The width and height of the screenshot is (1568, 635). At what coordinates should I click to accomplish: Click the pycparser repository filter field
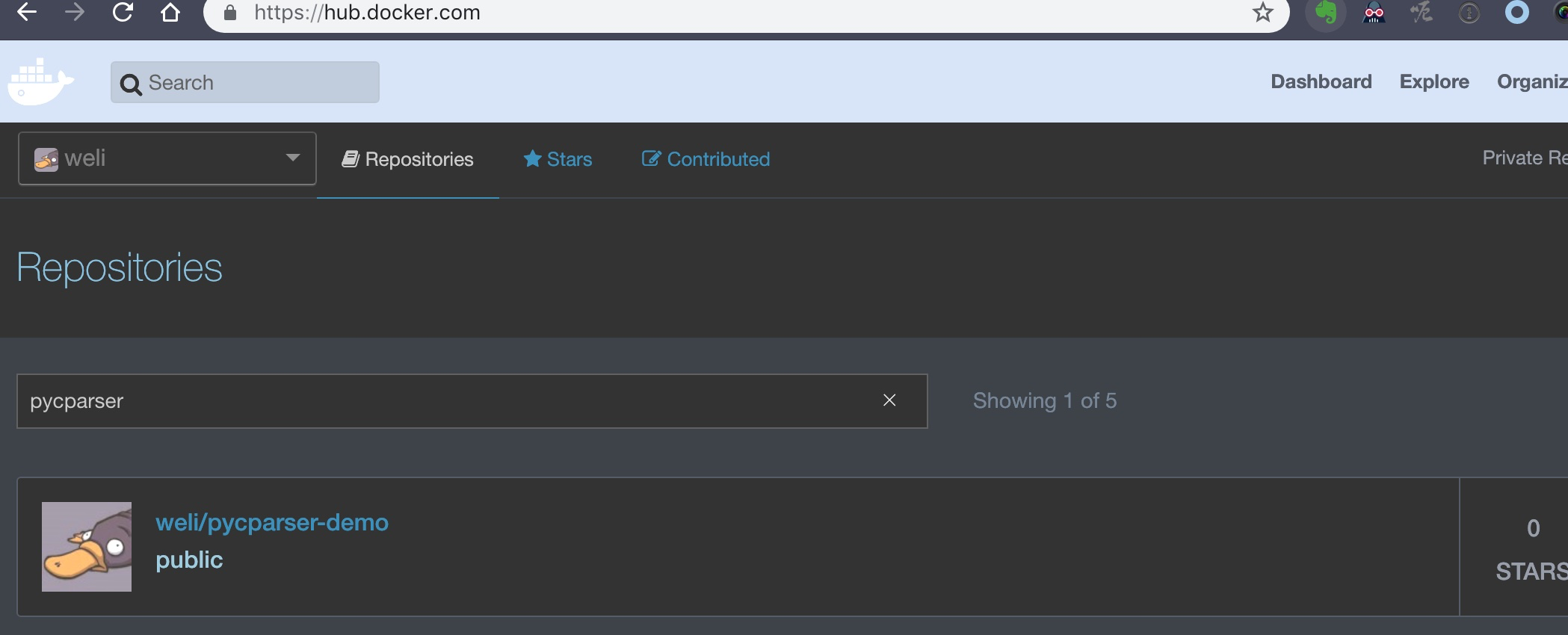coord(472,401)
